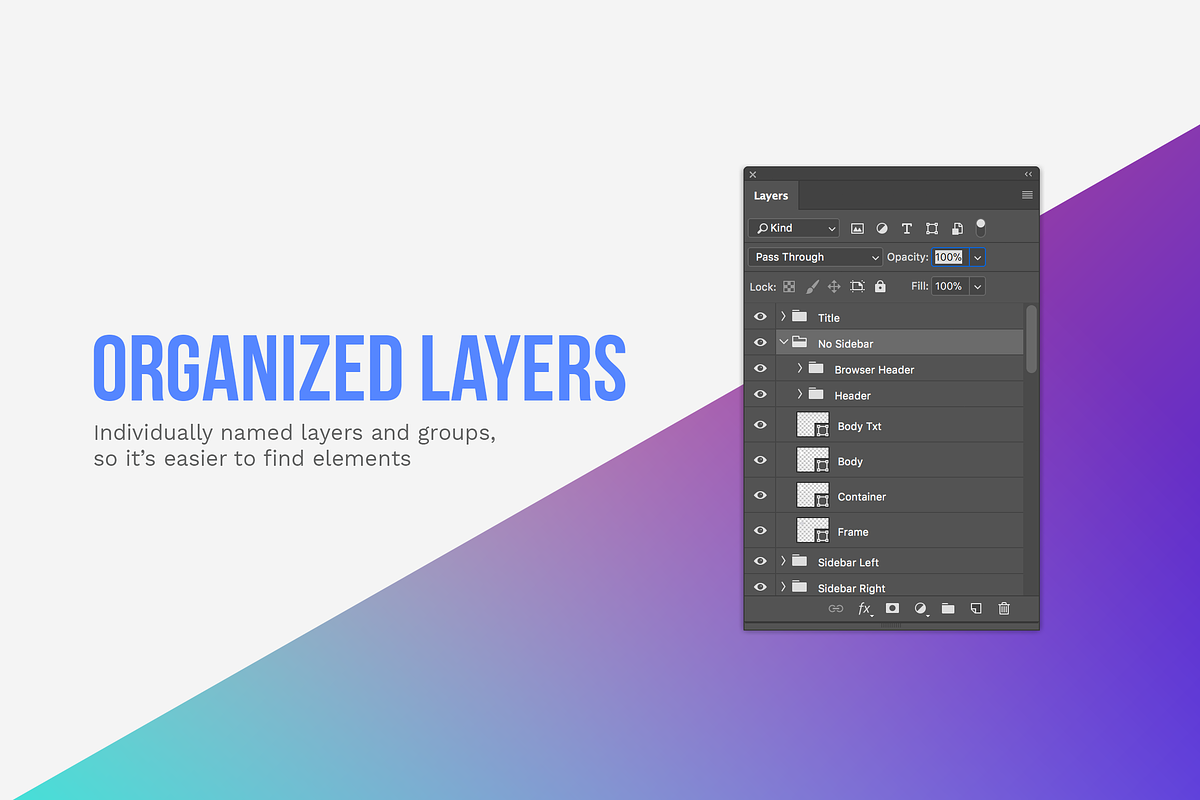The width and height of the screenshot is (1200, 800).
Task: Click the Layers panel scrollbar
Action: 1031,338
